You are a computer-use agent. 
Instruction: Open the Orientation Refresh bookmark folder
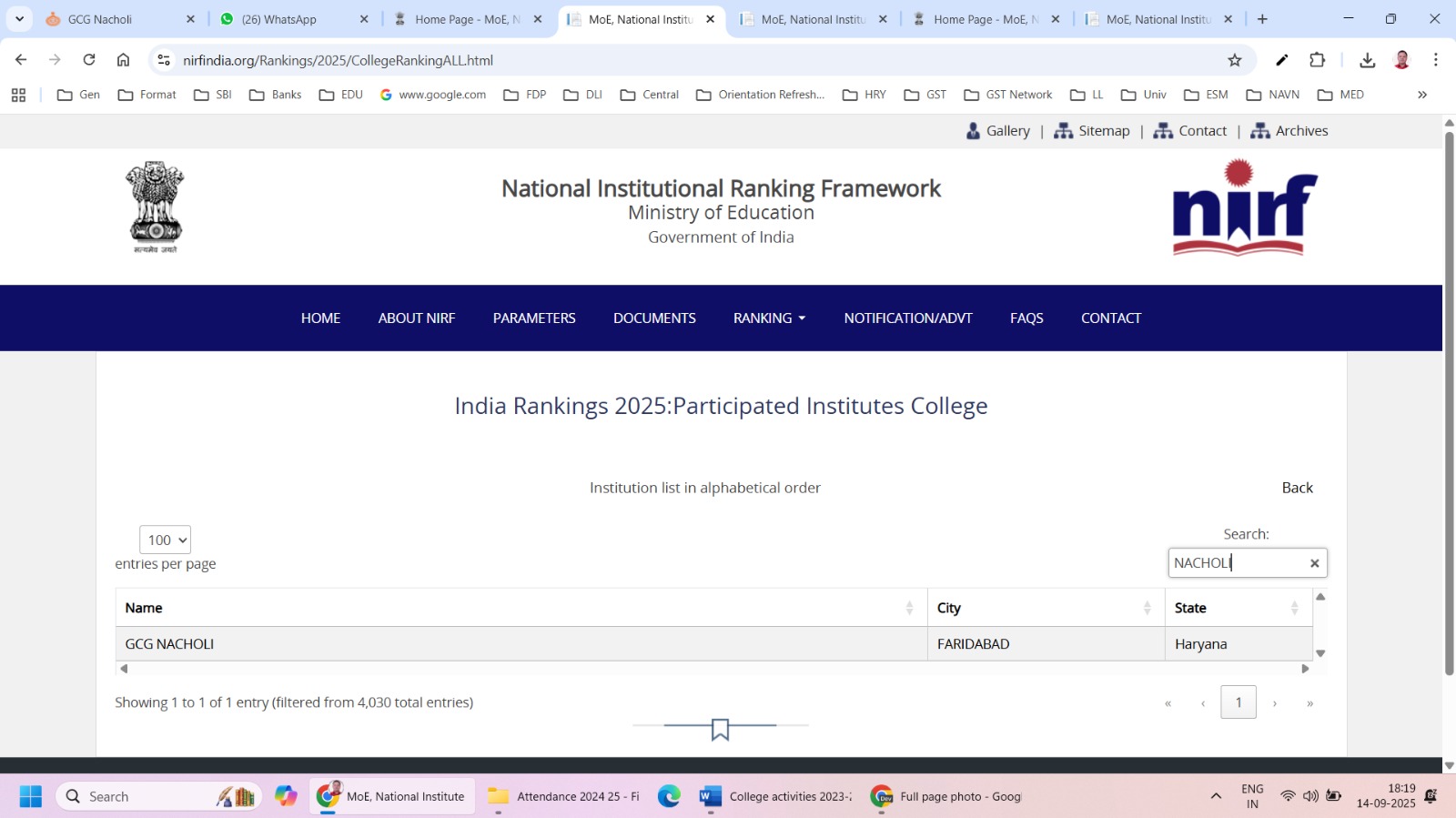761,95
